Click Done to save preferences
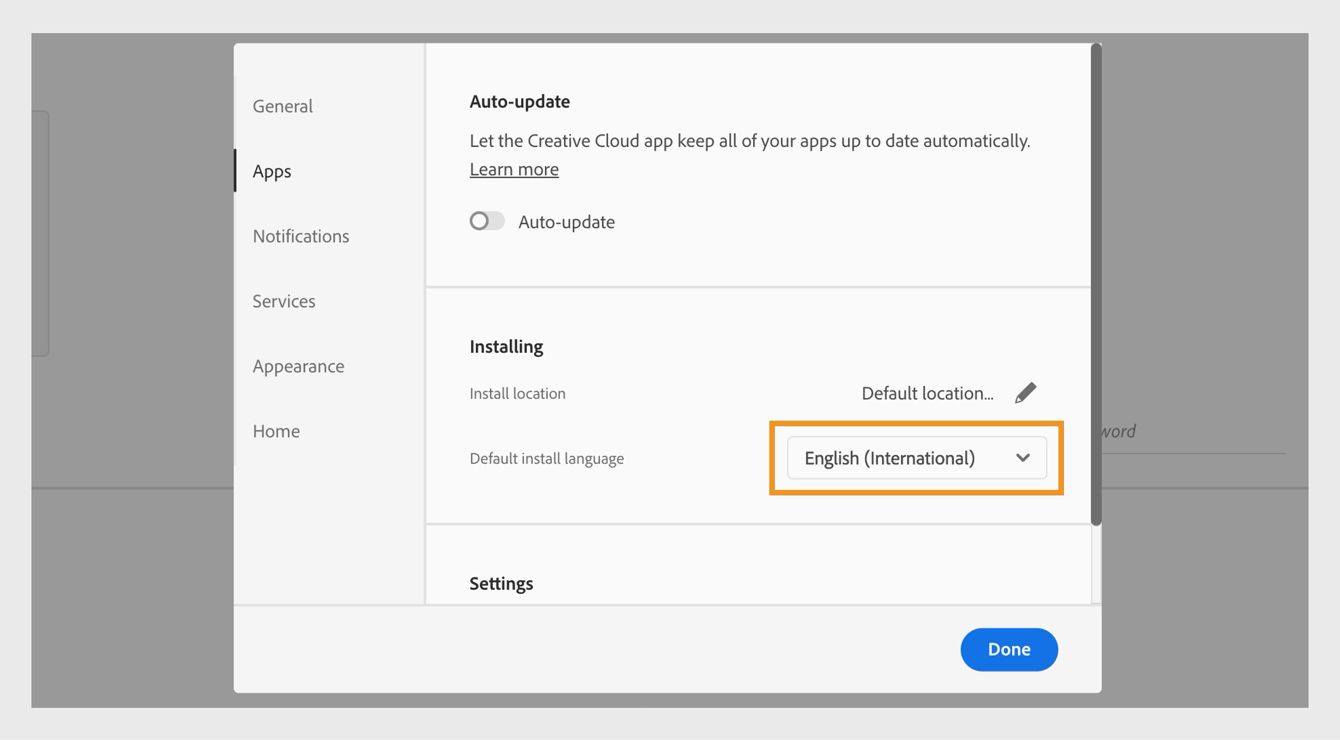Screen dimensions: 1340x740 click(1009, 649)
